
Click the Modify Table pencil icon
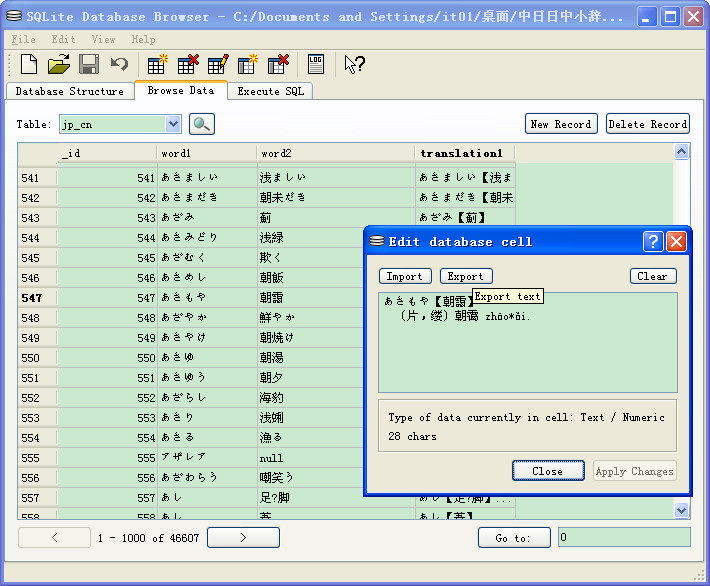pyautogui.click(x=218, y=64)
